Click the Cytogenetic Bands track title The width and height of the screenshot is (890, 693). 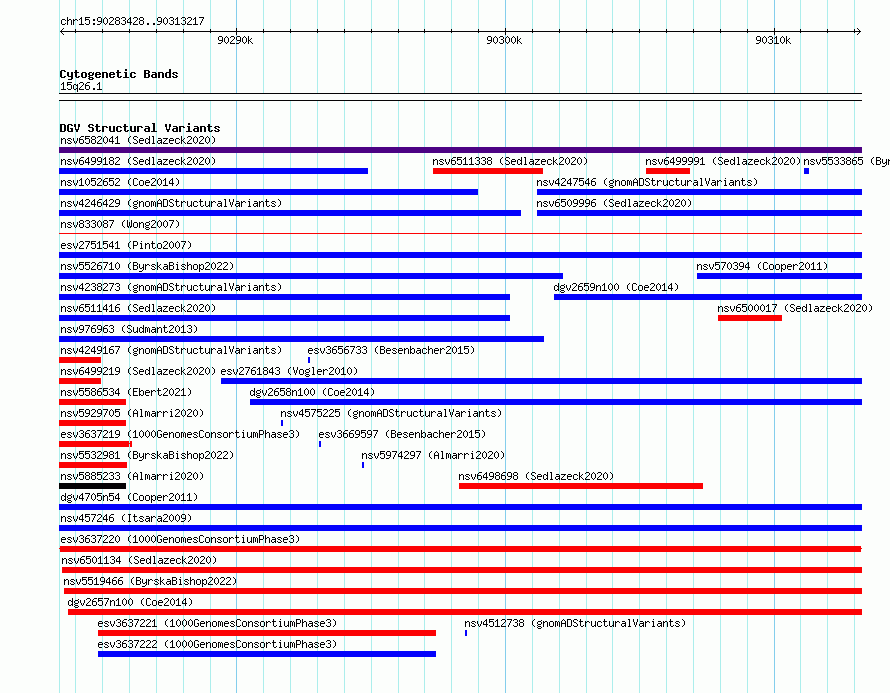(x=119, y=74)
